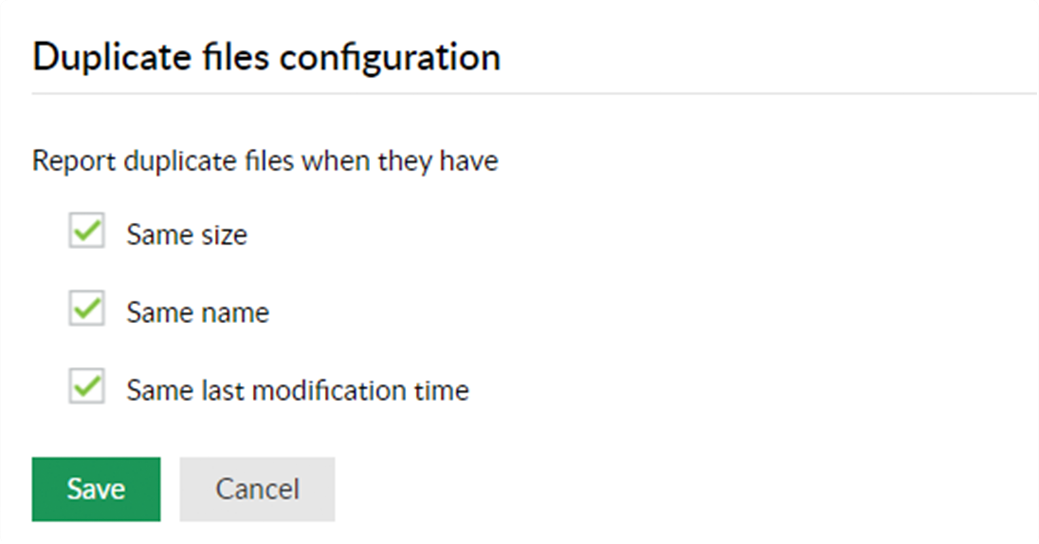Click the green Save button
1039x544 pixels.
[96, 489]
